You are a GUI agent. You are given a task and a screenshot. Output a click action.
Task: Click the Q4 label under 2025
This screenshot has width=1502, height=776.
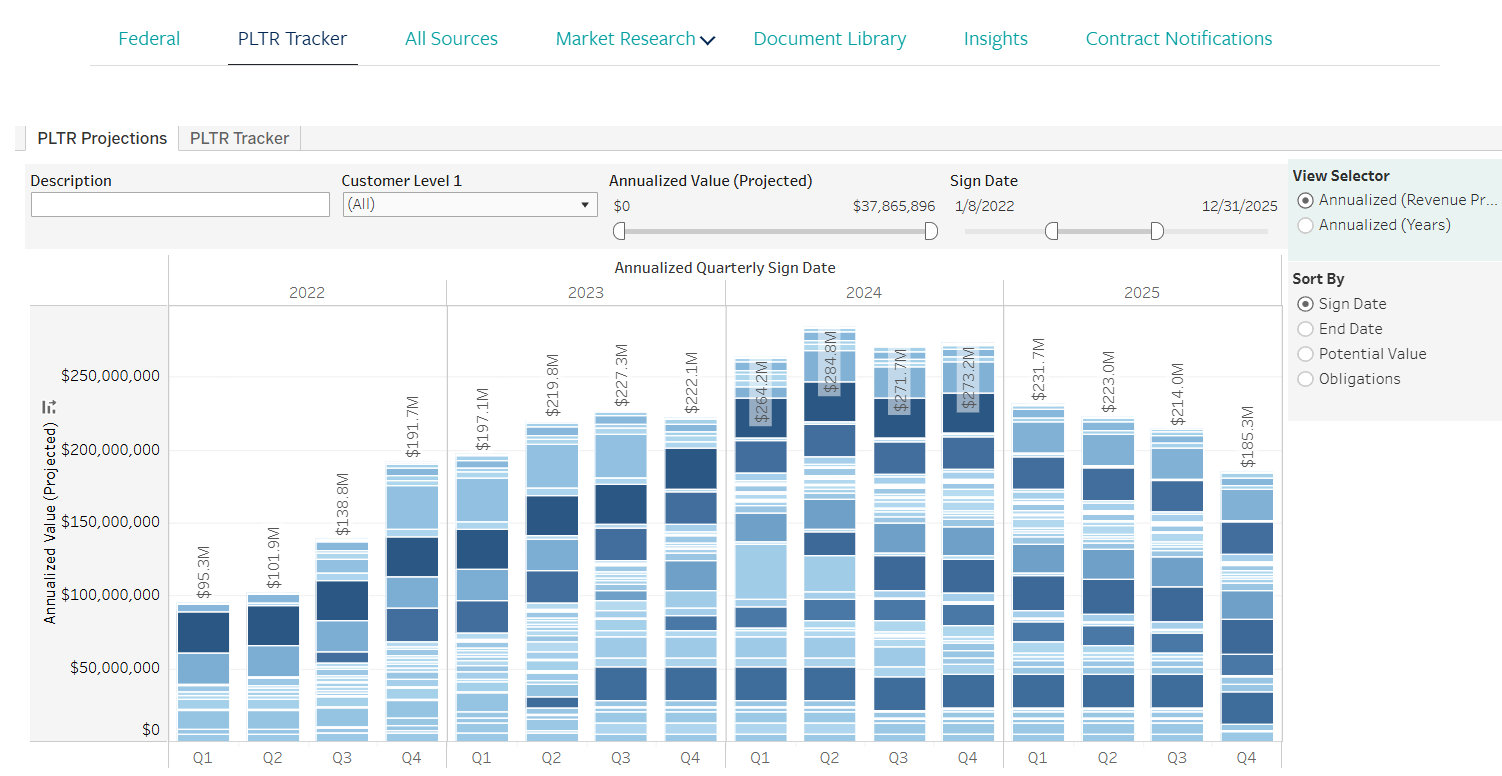1246,758
